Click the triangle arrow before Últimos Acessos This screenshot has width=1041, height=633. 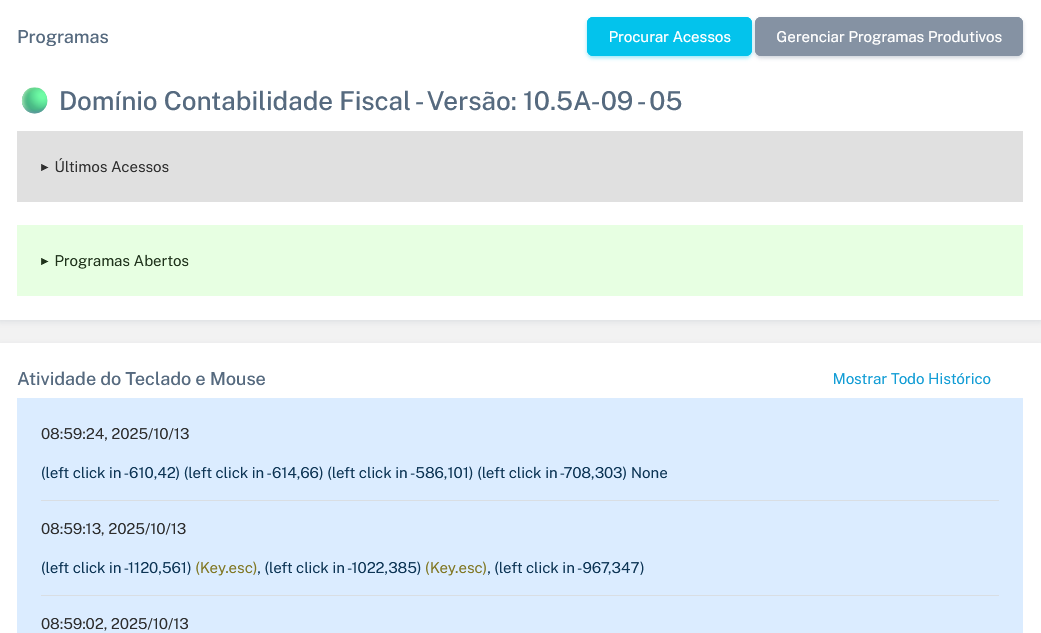(x=45, y=167)
